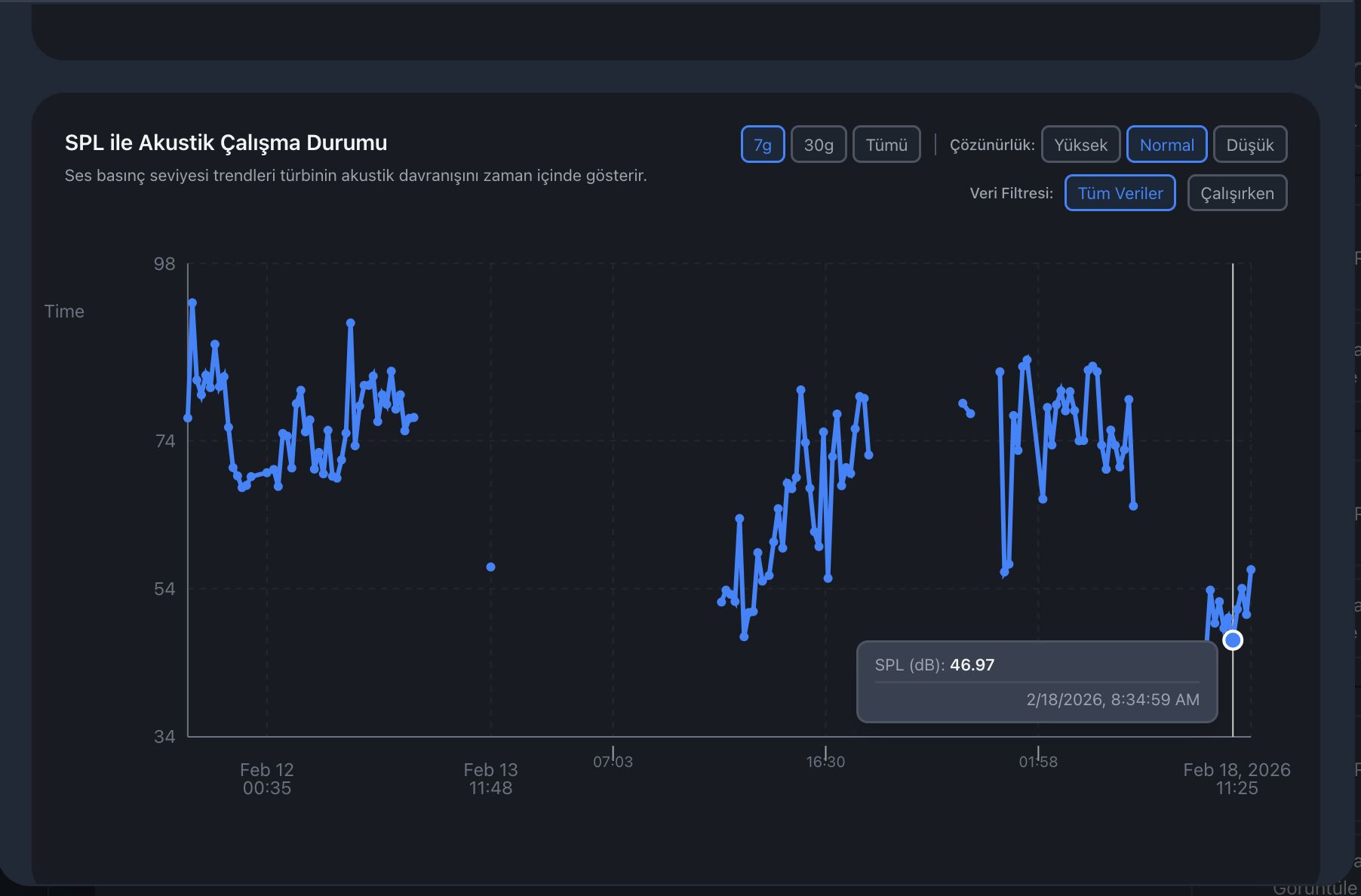
Task: Filter data by Çalışırken
Action: pyautogui.click(x=1237, y=193)
